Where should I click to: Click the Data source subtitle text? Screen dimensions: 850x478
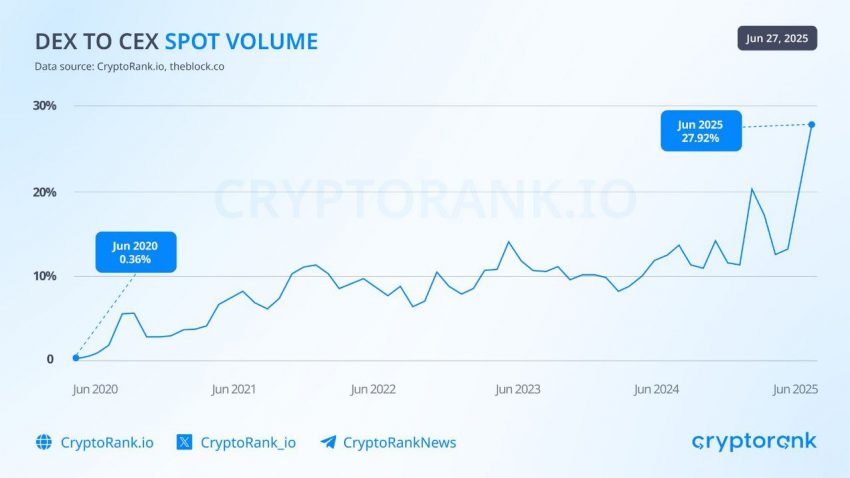pos(130,67)
